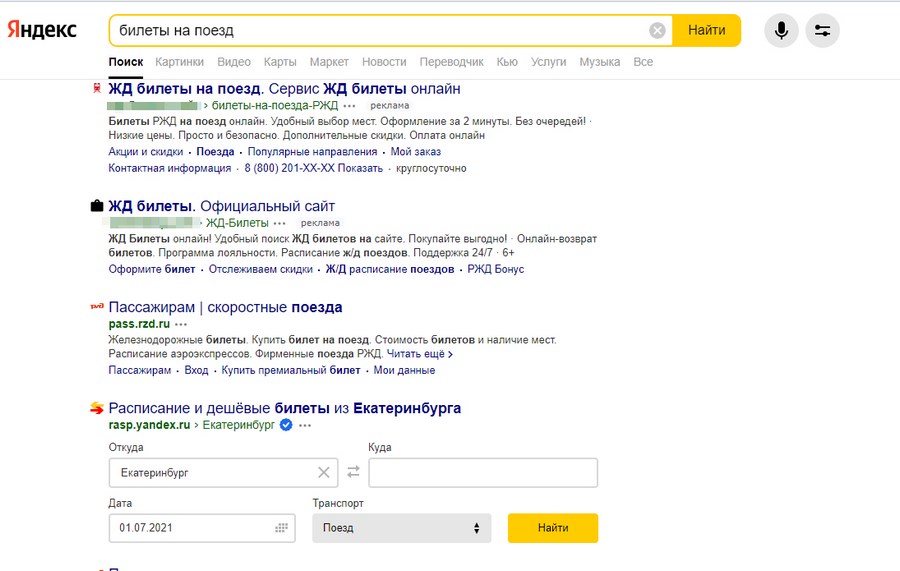Switch to the Картинки tab
This screenshot has width=900, height=571.
point(180,62)
